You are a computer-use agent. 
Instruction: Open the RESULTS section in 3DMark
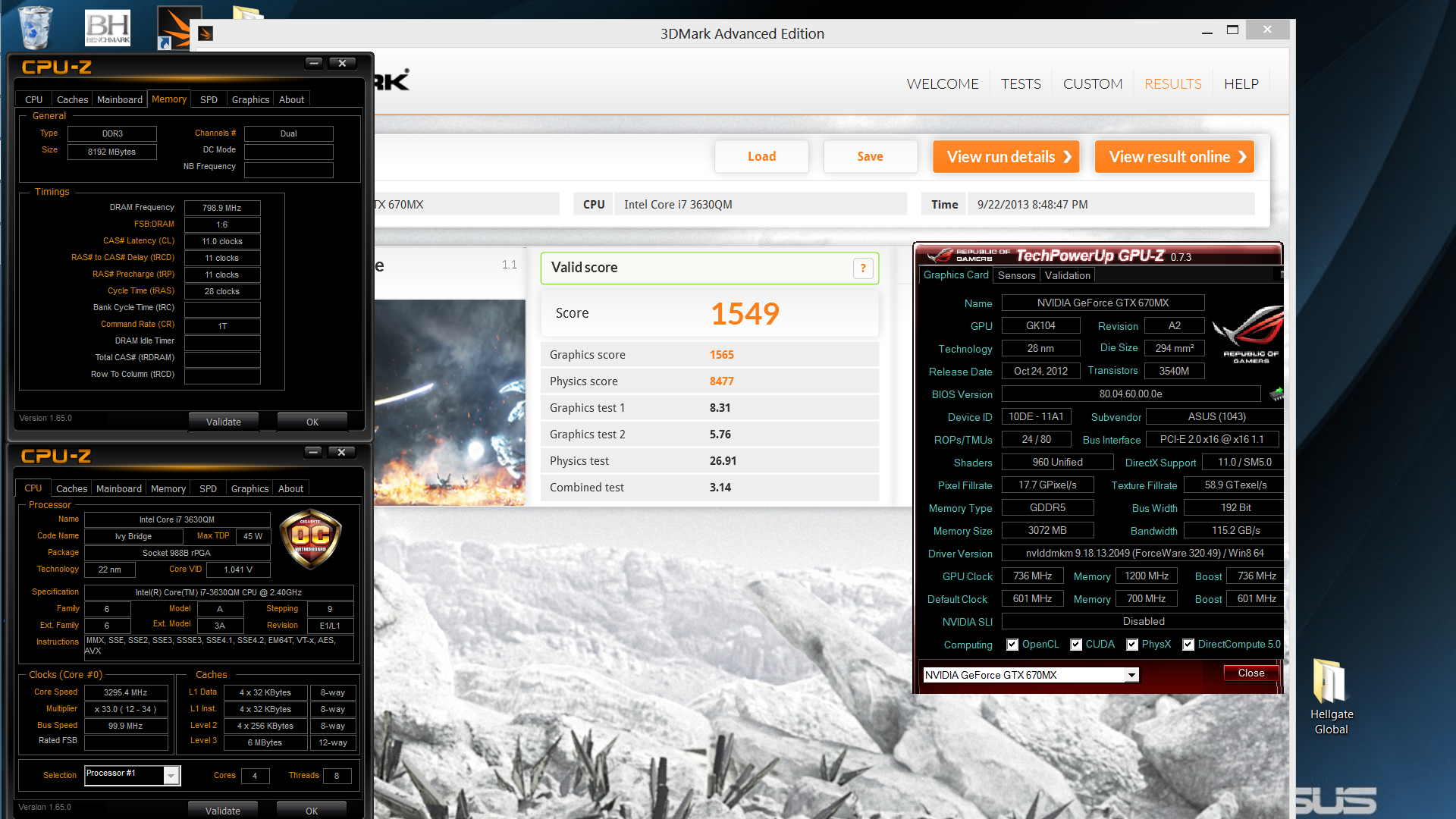[1173, 84]
